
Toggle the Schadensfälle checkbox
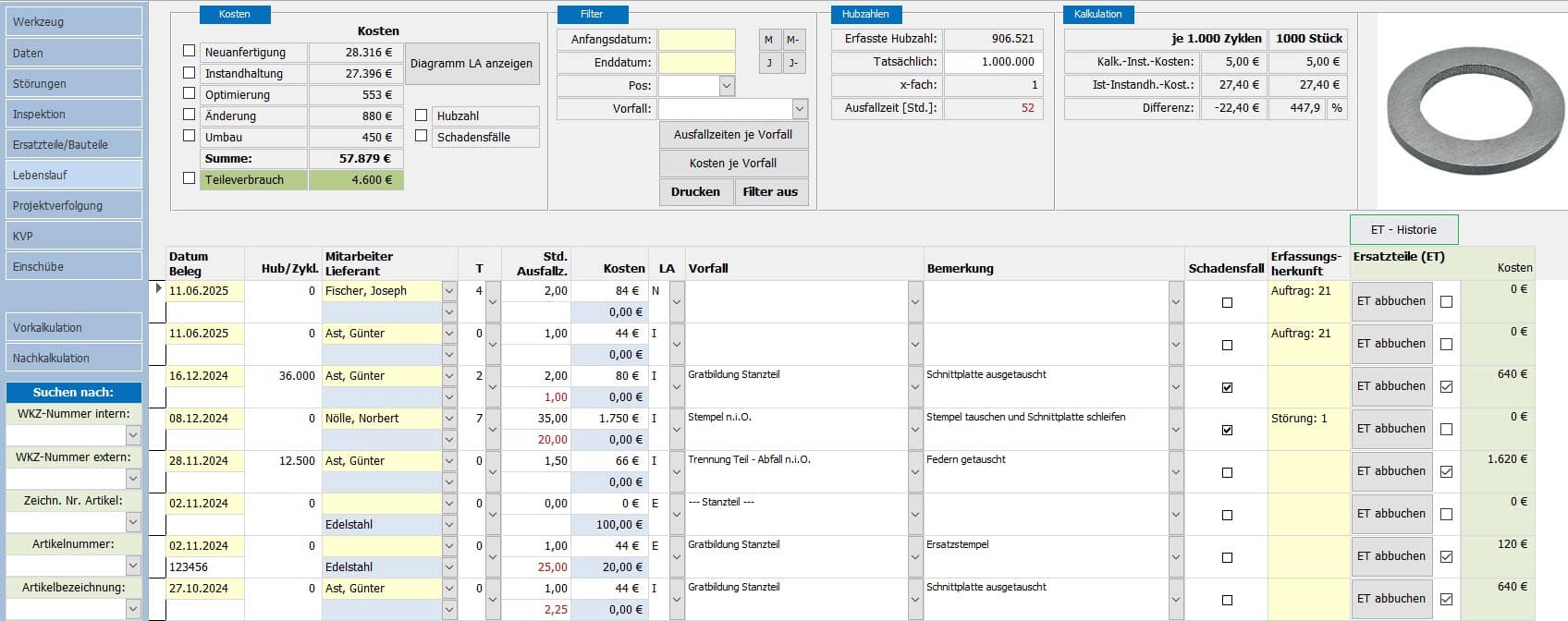(x=422, y=137)
